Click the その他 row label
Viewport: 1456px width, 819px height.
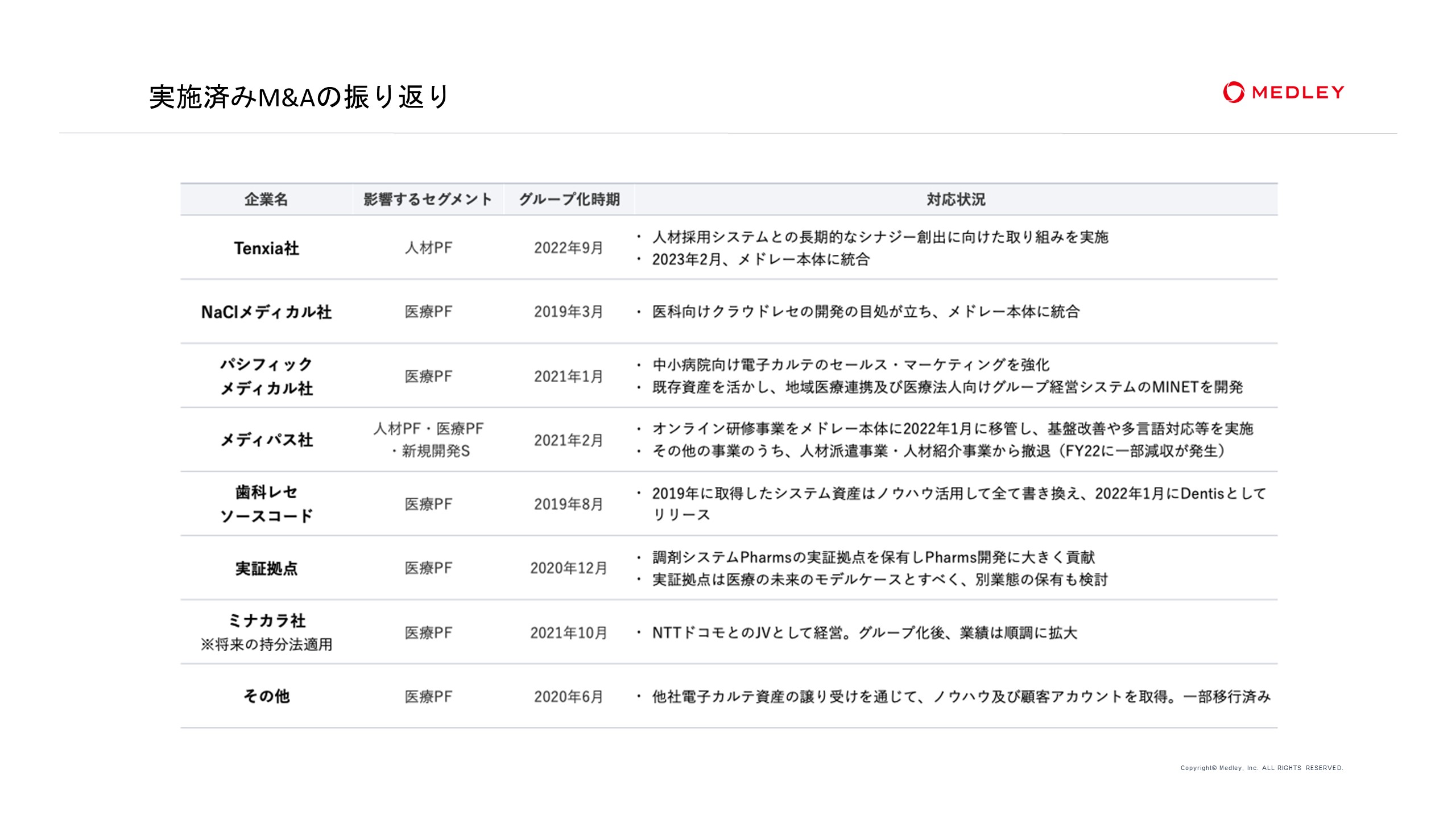266,696
